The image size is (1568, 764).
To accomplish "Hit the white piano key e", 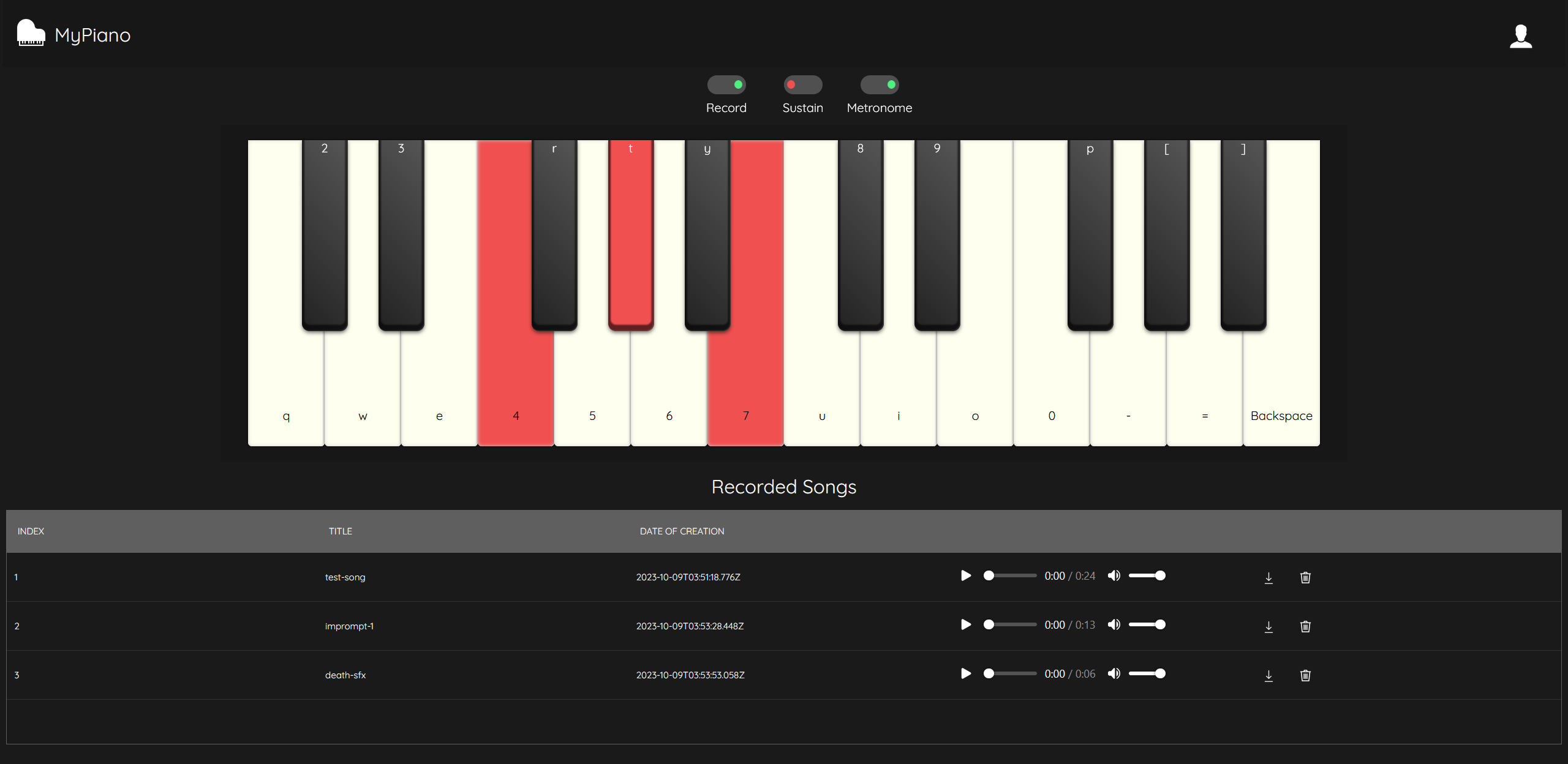I will [x=439, y=386].
